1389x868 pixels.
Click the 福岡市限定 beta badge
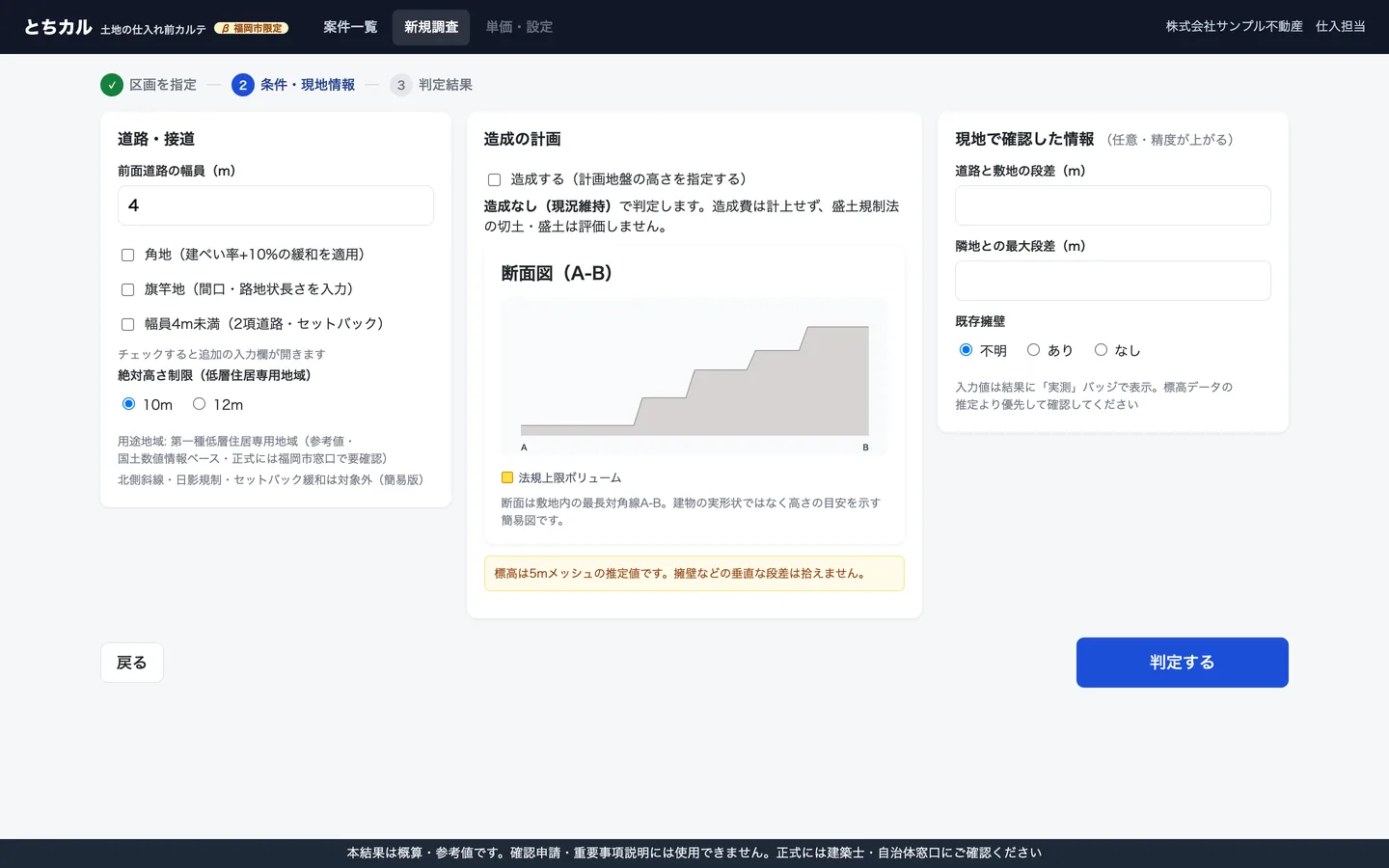click(252, 28)
